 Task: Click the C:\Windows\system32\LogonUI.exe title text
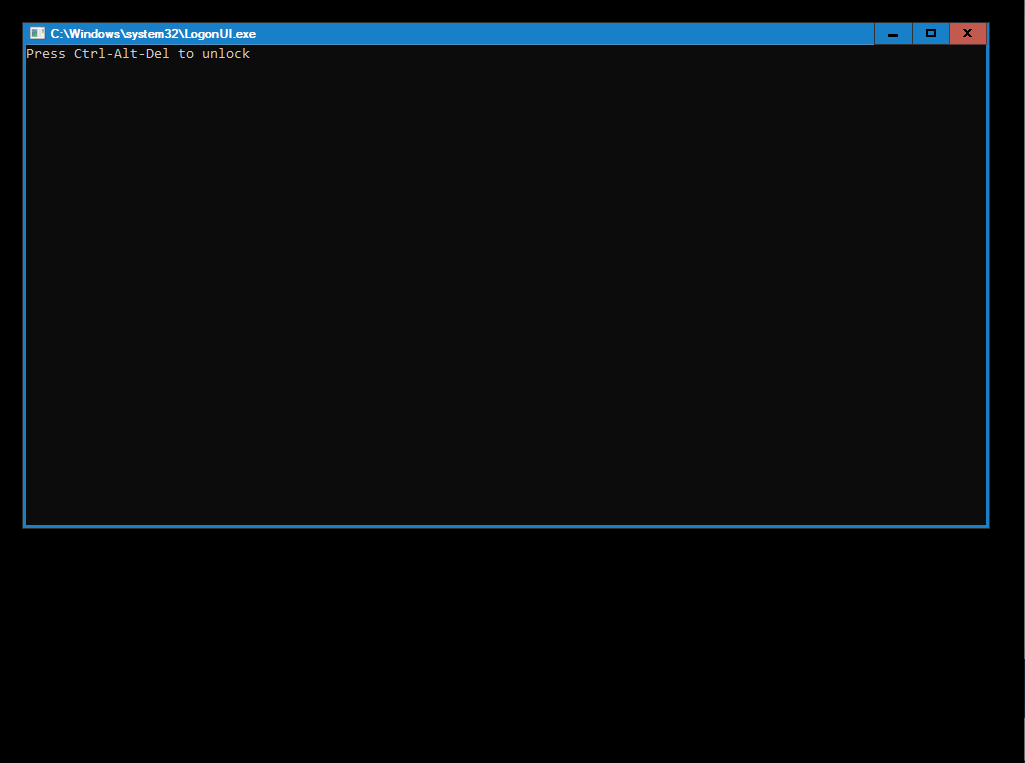tap(153, 34)
